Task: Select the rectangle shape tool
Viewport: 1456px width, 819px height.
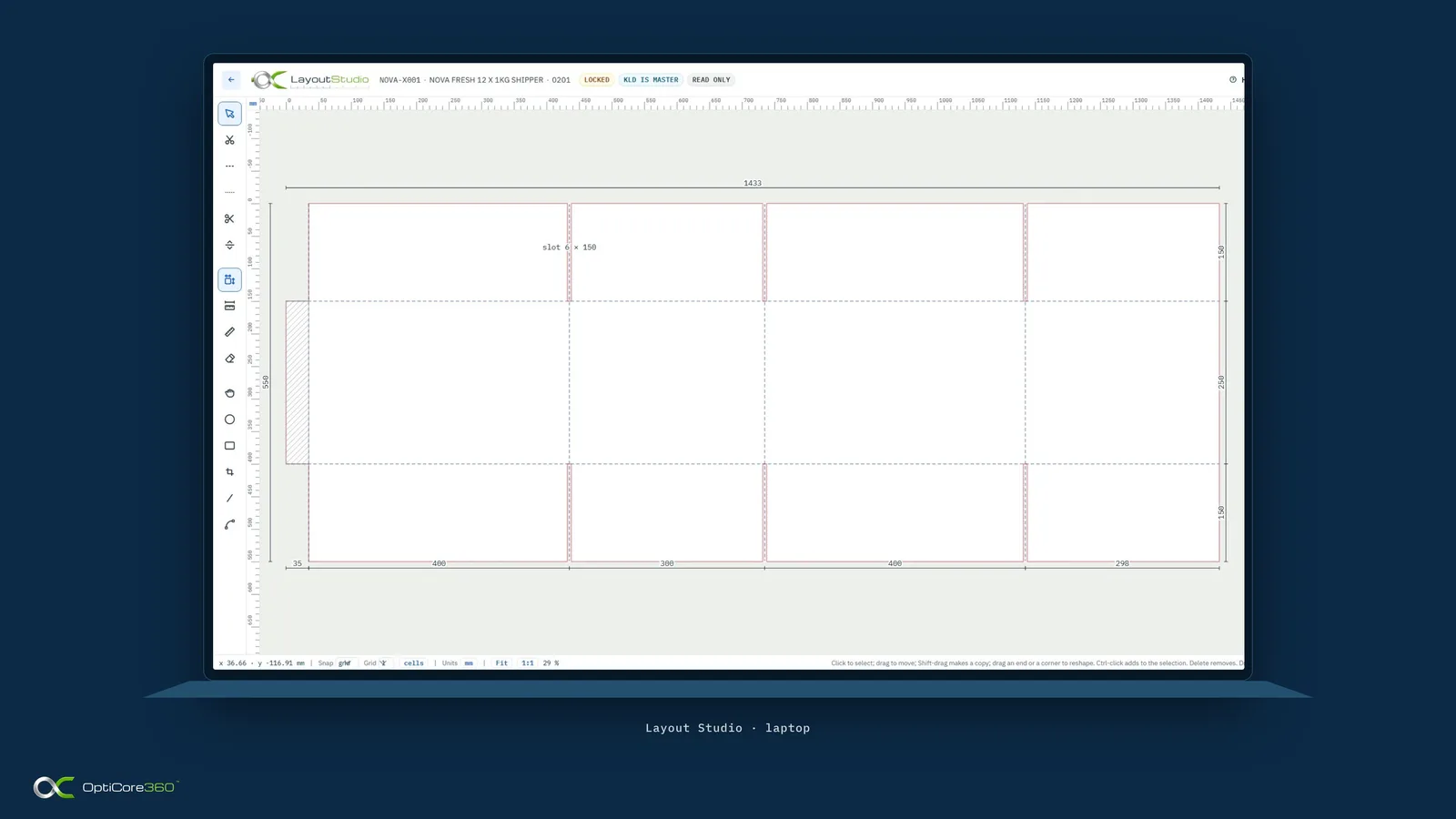Action: [229, 446]
